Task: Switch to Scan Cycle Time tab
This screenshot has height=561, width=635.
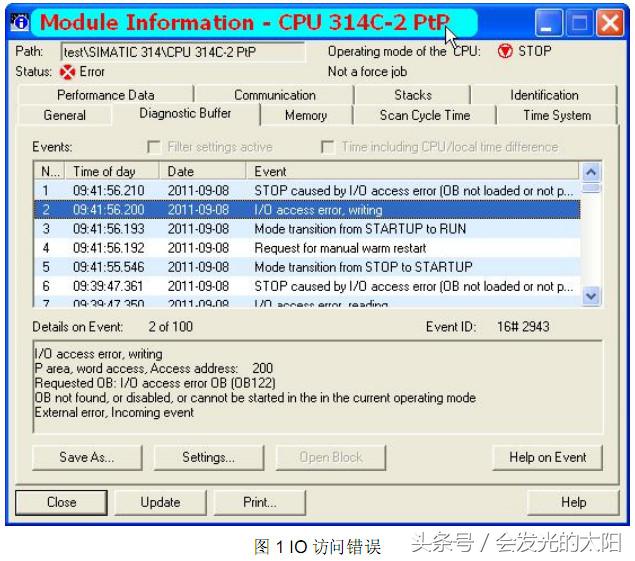Action: point(425,115)
